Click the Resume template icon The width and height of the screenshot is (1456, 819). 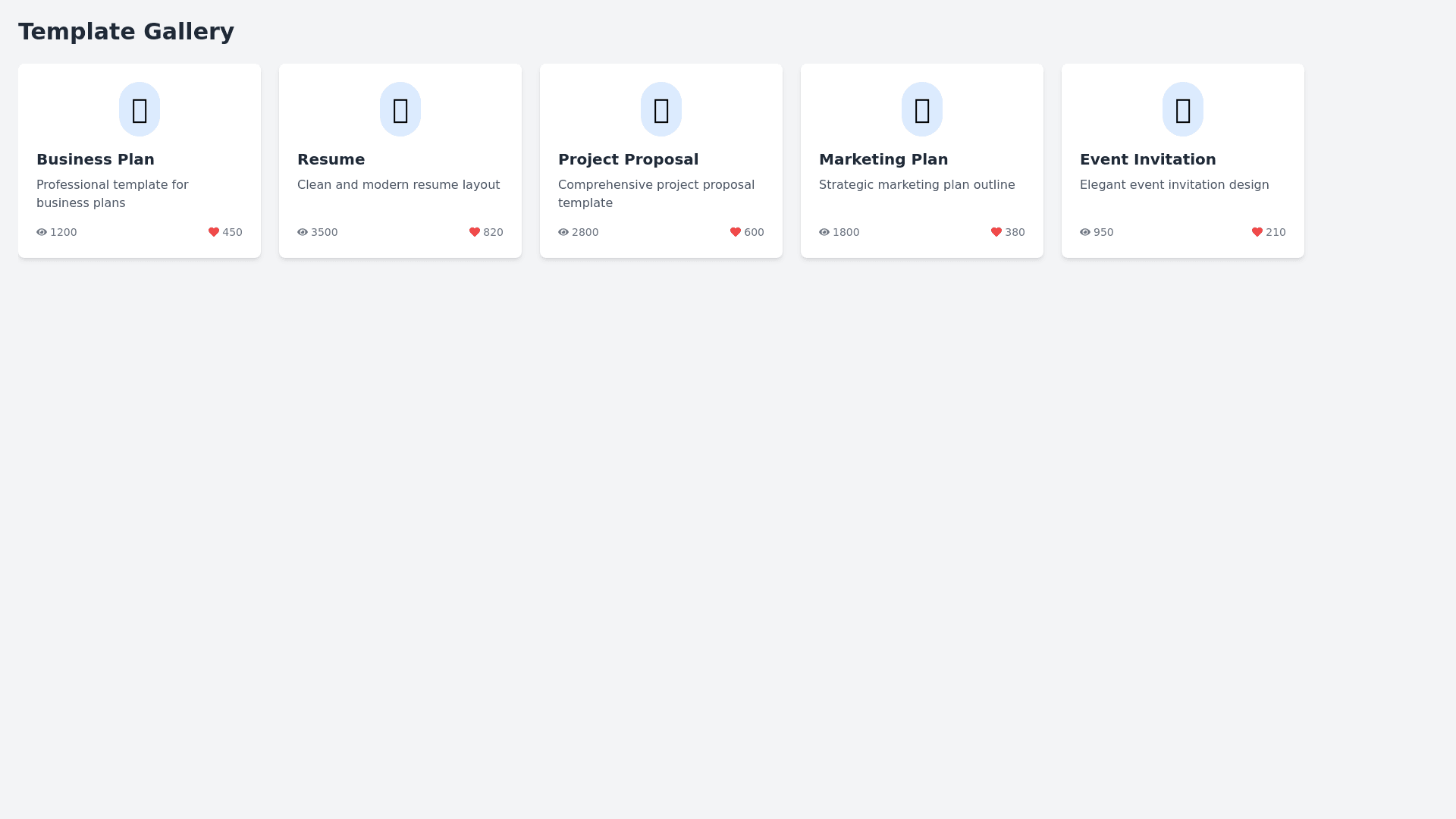(400, 109)
